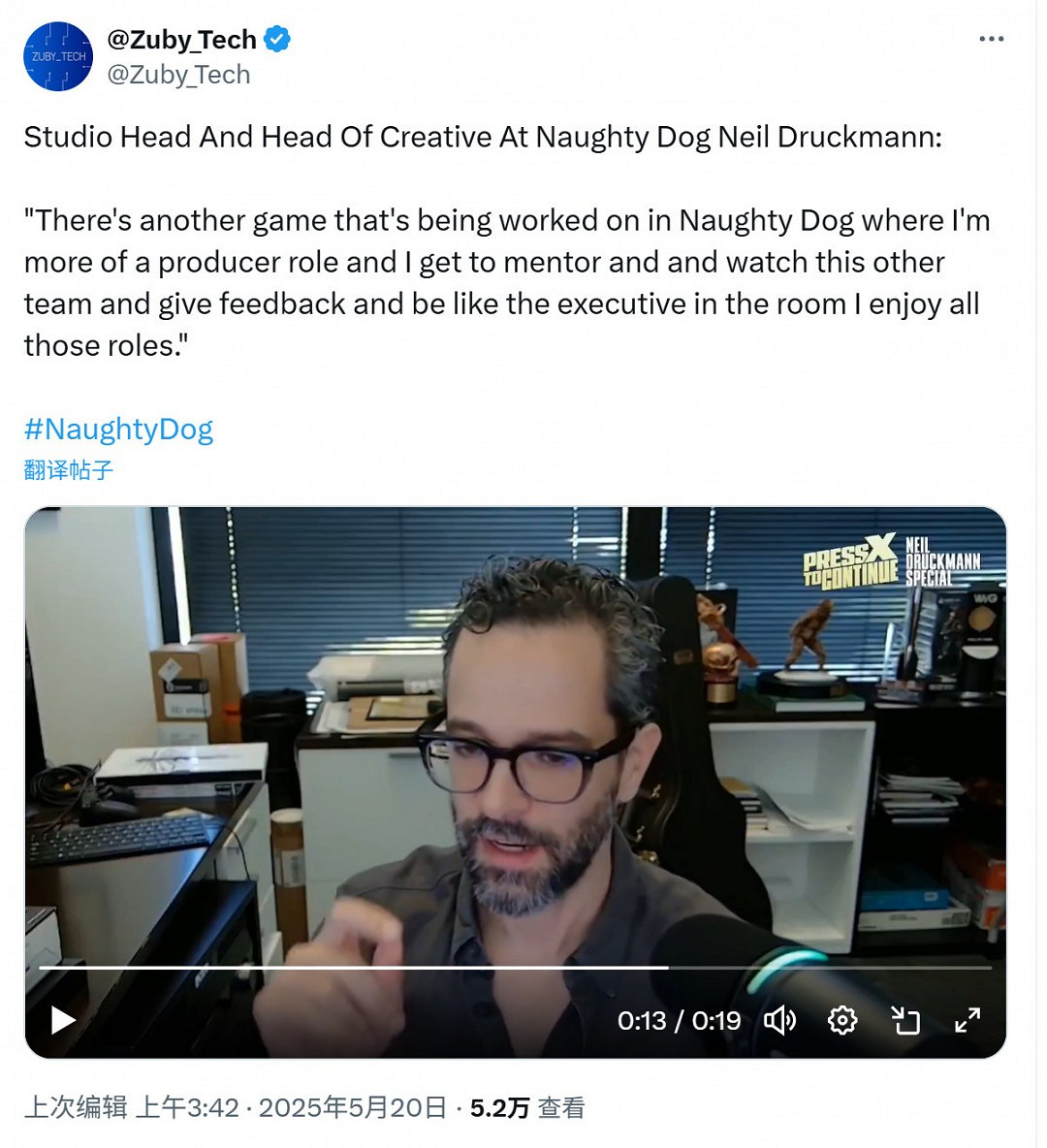This screenshot has height=1148, width=1047.
Task: Click the gray @Zuby_Tech handle
Action: [178, 75]
